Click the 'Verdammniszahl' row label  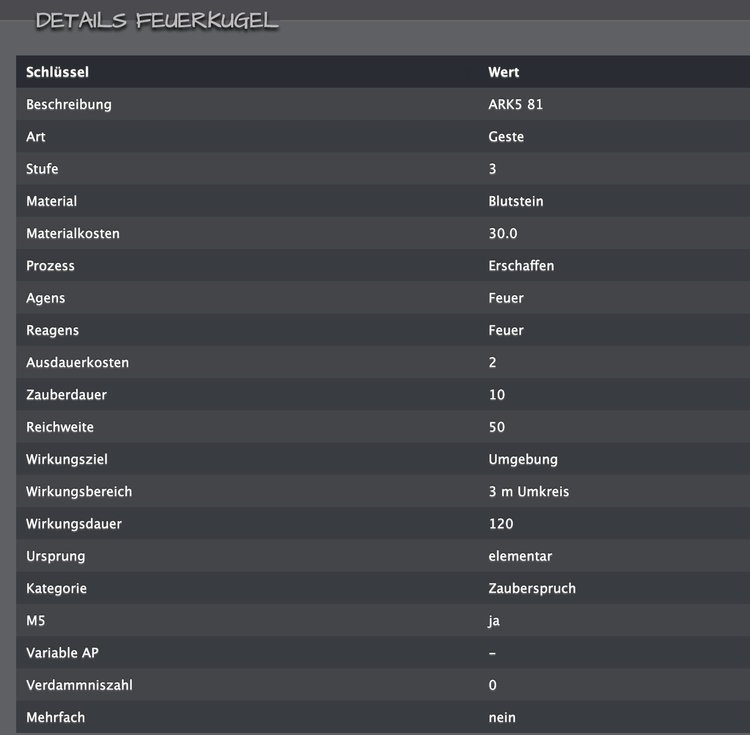point(79,685)
